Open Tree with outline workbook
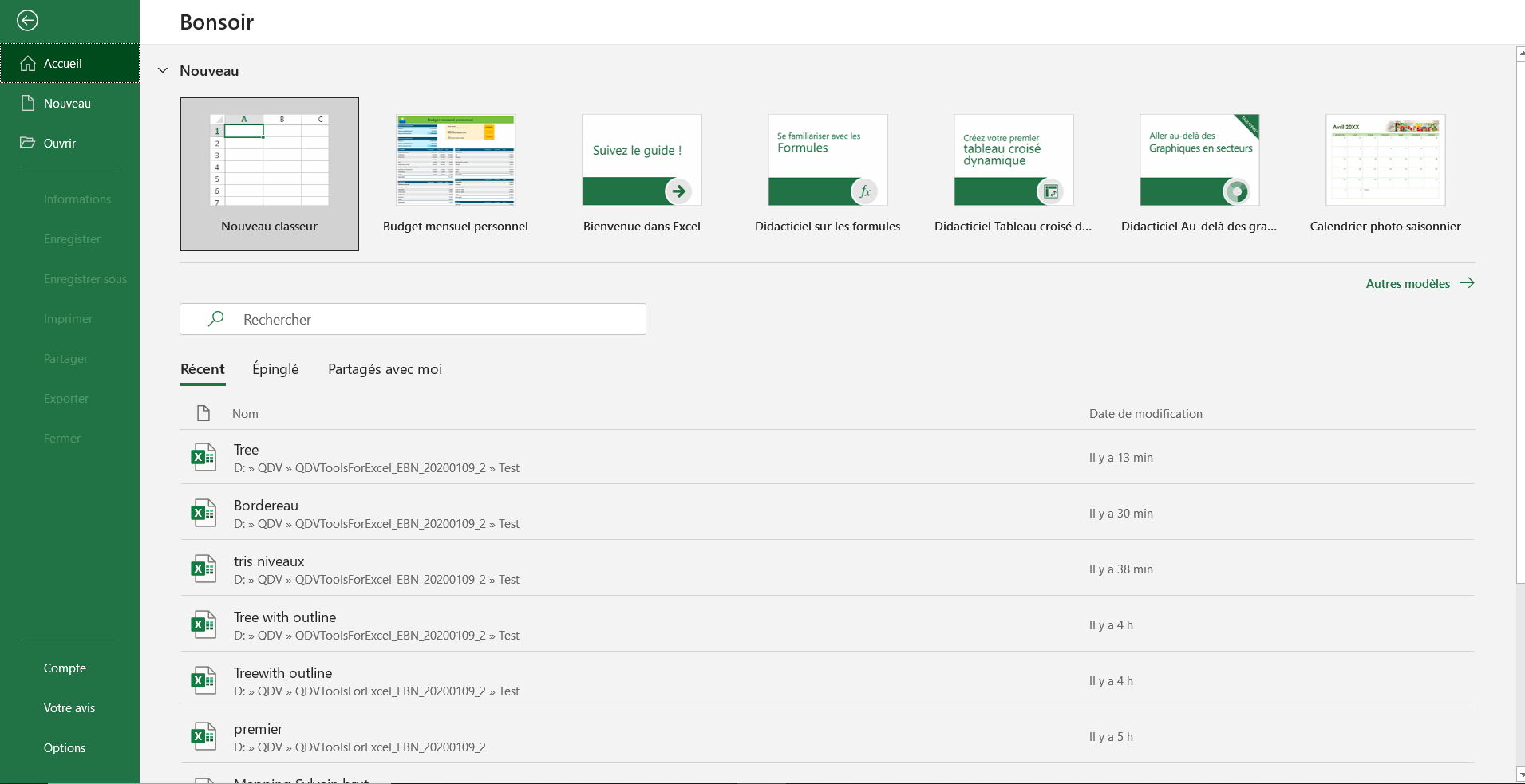The image size is (1525, 784). point(827,625)
